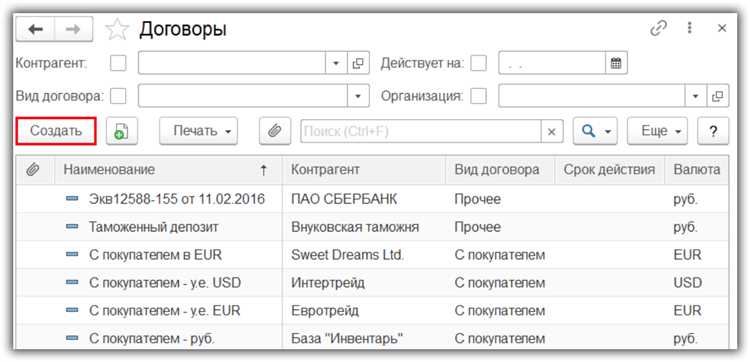Click into the Поиск (Ctrl+F) search field
This screenshot has width=750, height=362.
point(421,132)
